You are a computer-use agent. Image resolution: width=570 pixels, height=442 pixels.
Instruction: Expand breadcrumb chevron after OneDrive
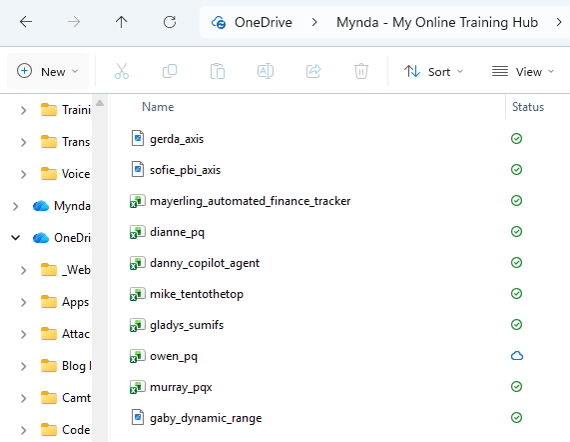pyautogui.click(x=314, y=23)
